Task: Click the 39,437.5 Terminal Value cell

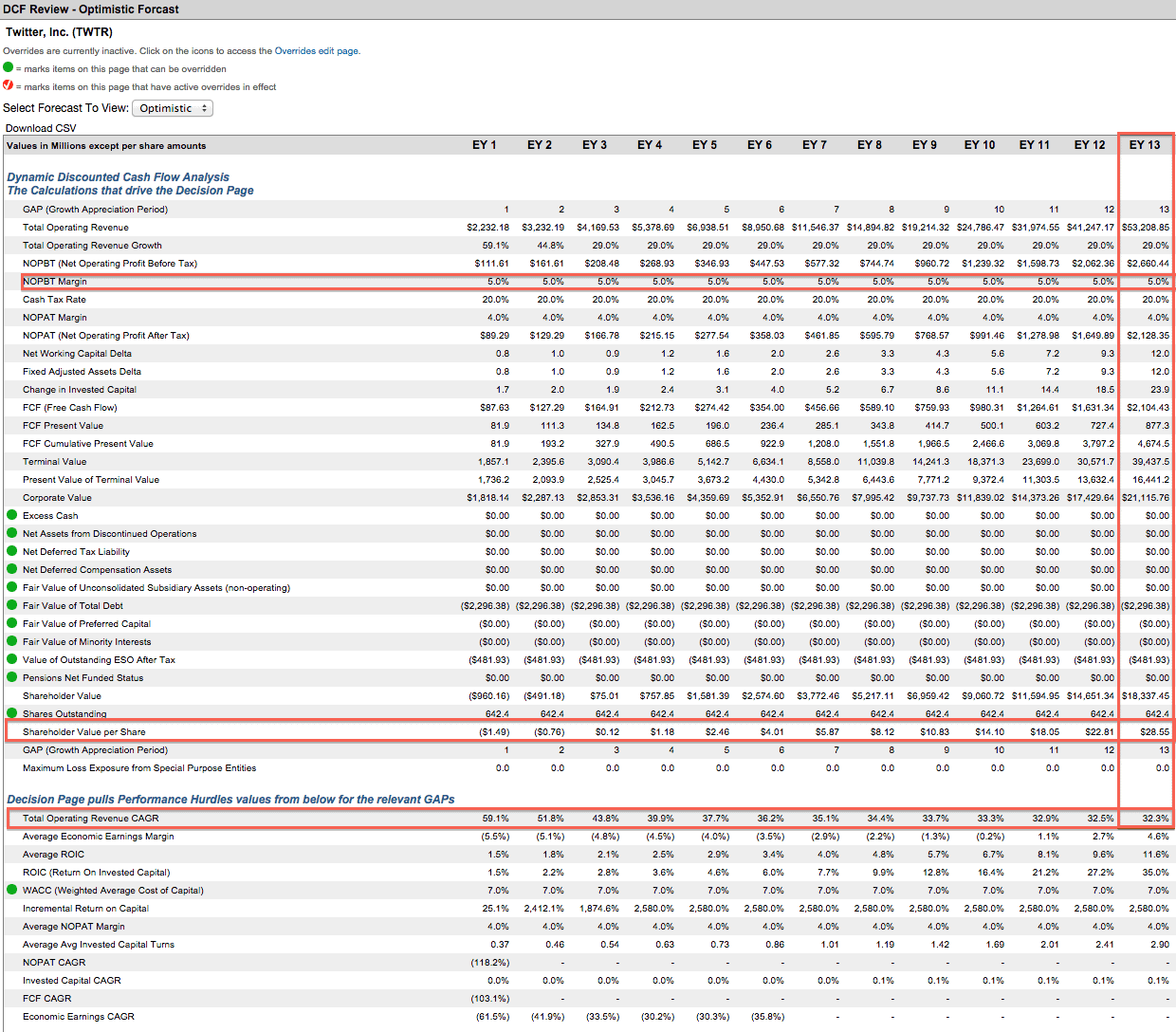Action: (x=1151, y=462)
